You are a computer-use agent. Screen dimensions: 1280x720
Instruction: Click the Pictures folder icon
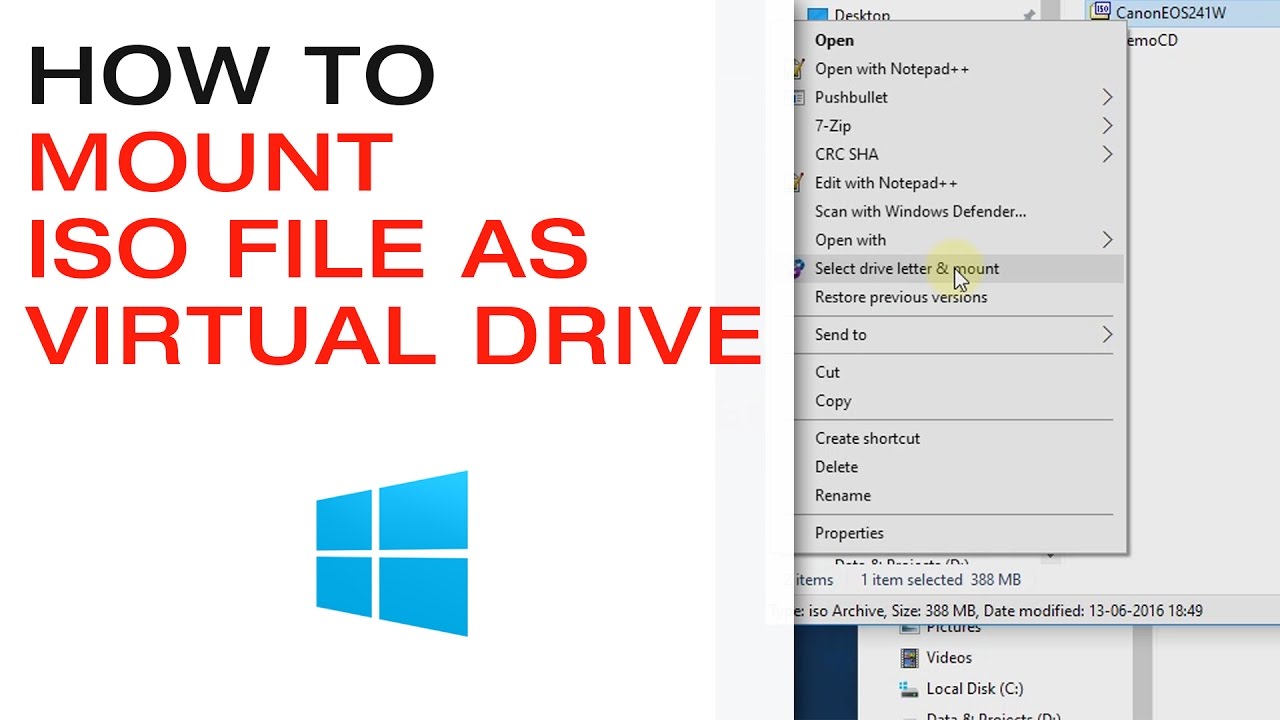[909, 628]
